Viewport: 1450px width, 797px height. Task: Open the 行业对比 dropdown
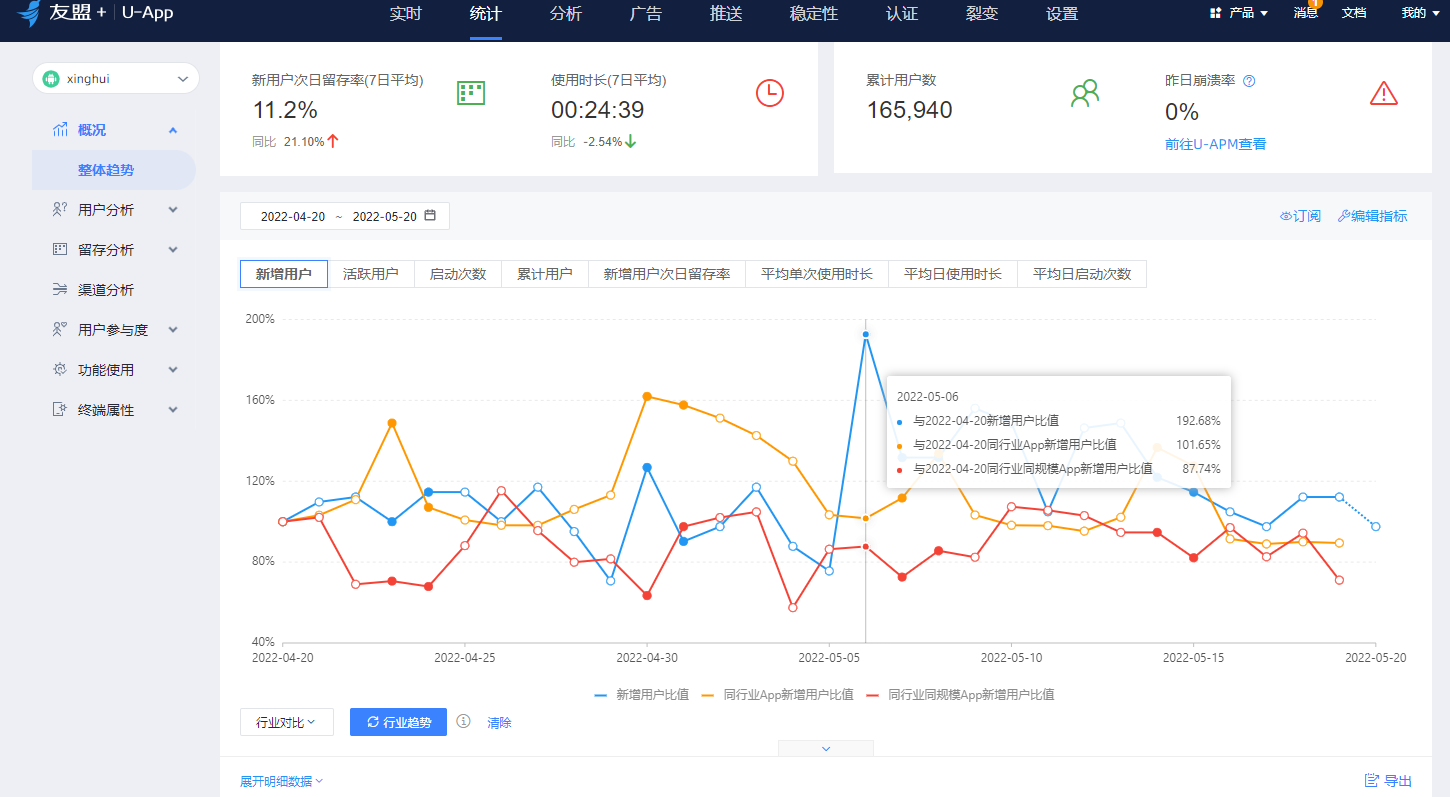pos(287,720)
